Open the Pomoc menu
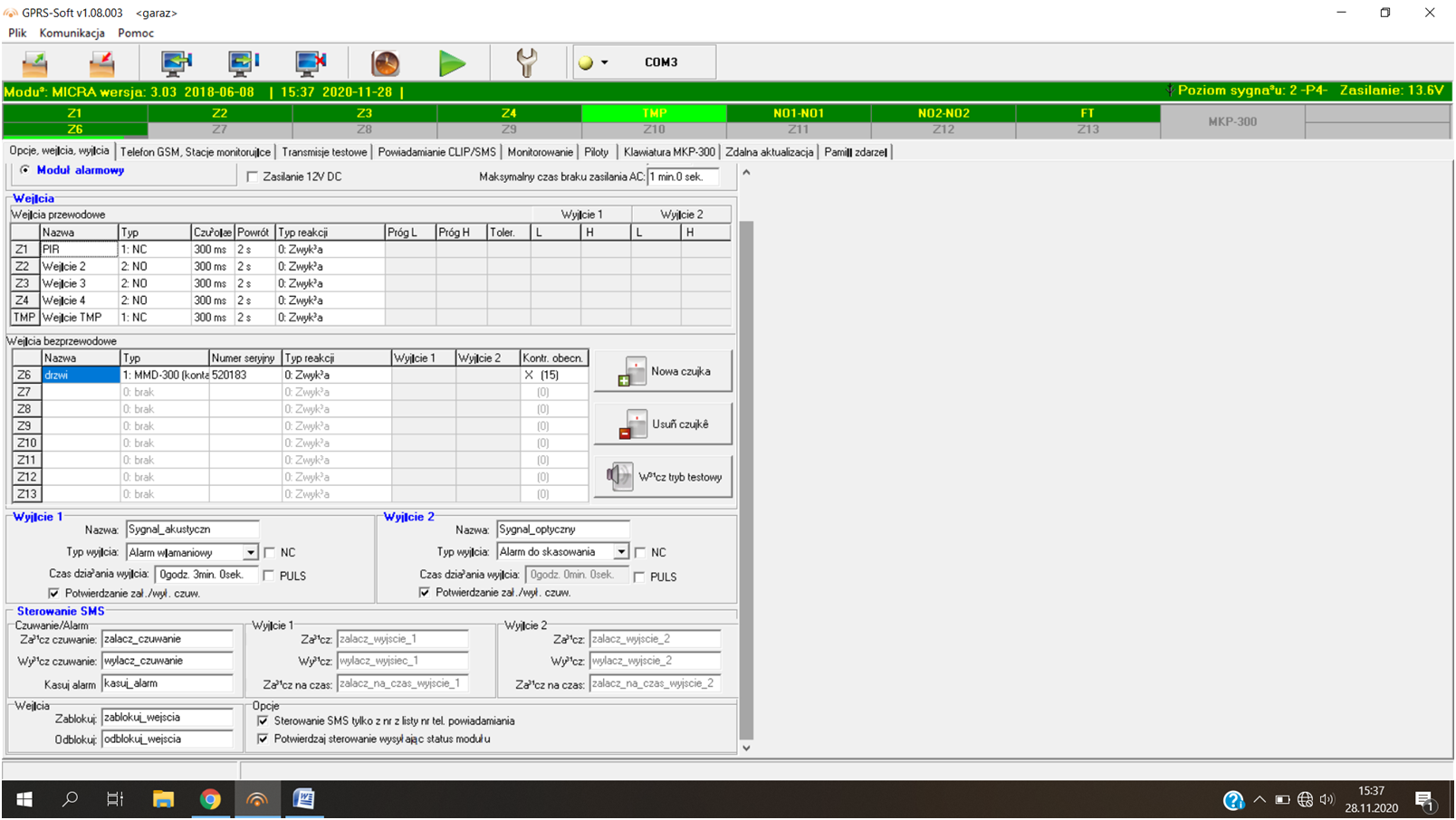1456x820 pixels. (x=136, y=33)
